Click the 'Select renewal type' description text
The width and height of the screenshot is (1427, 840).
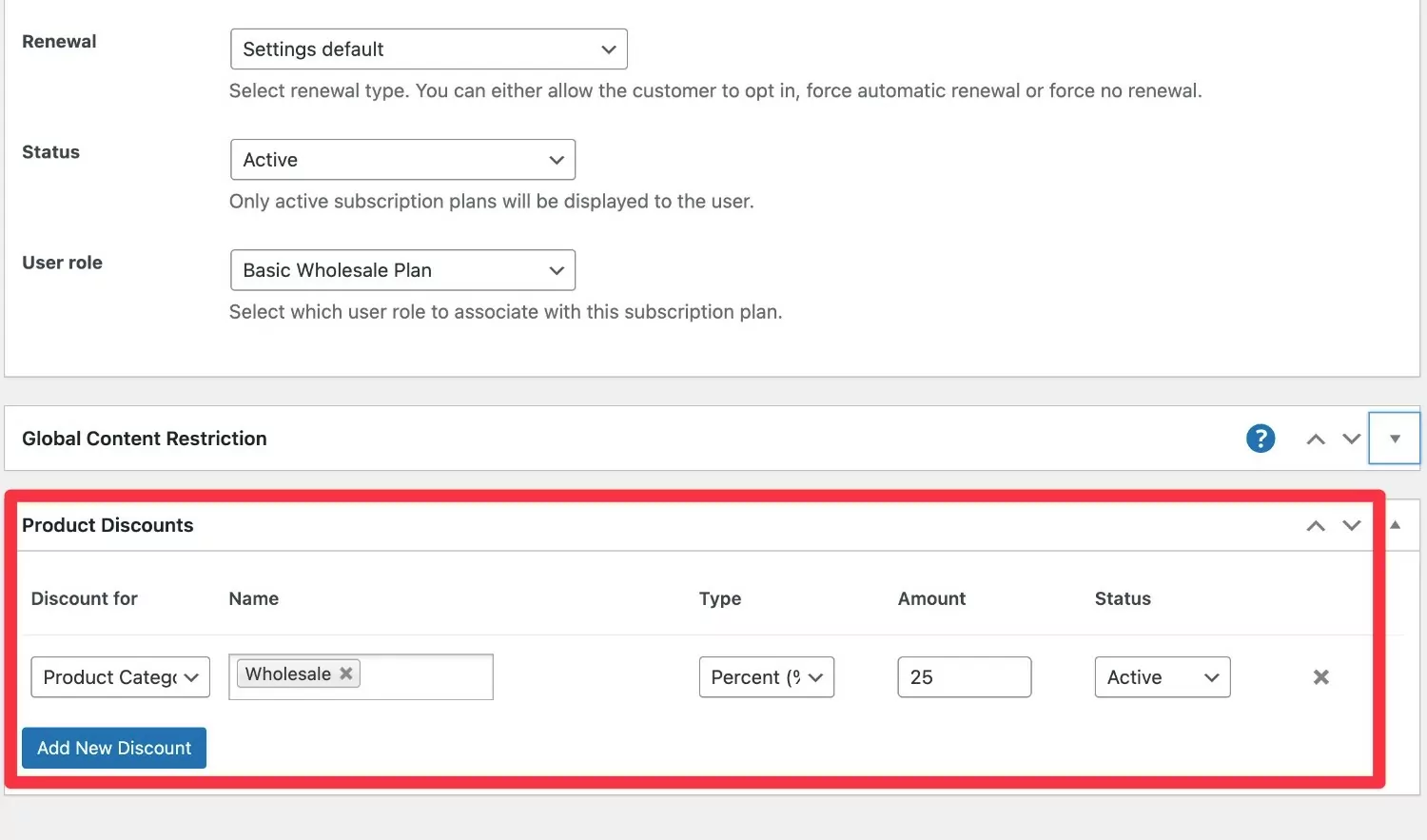[x=715, y=91]
